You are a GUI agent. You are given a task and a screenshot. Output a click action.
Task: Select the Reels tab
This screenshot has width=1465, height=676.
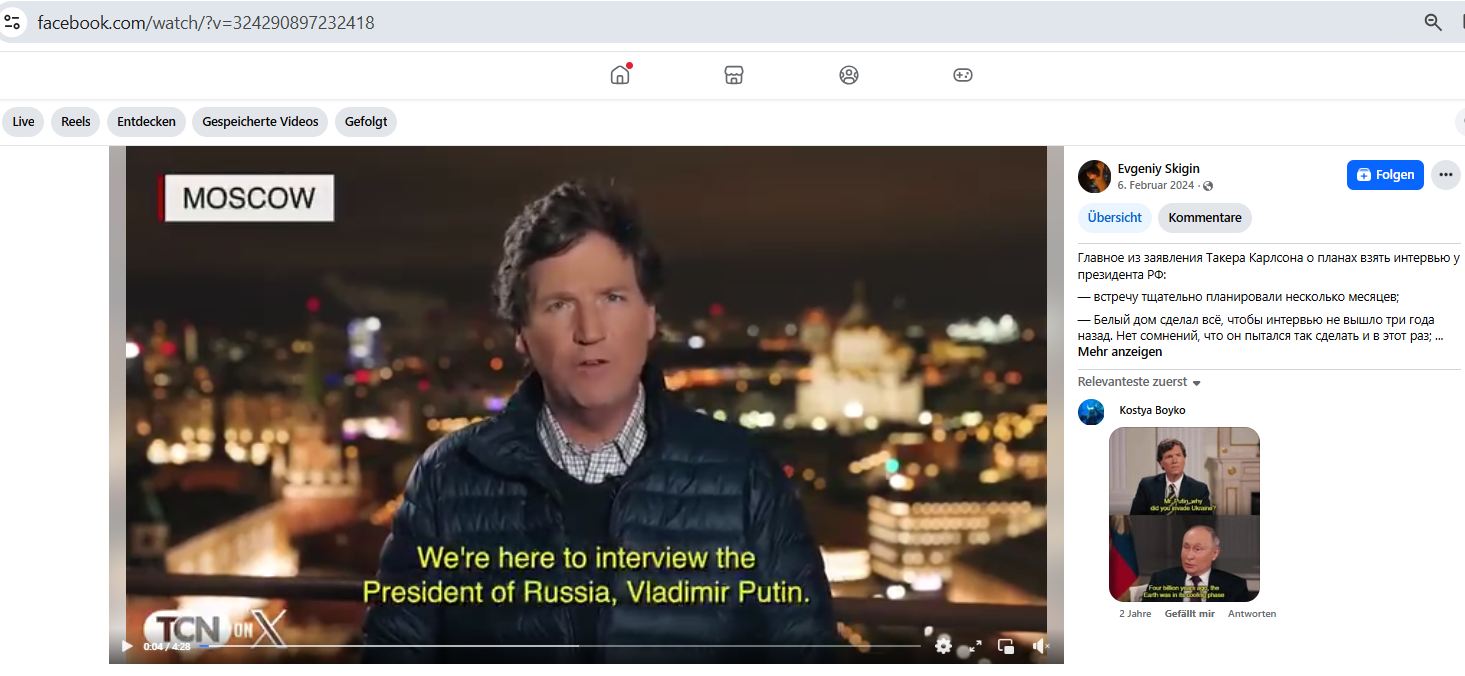point(76,122)
